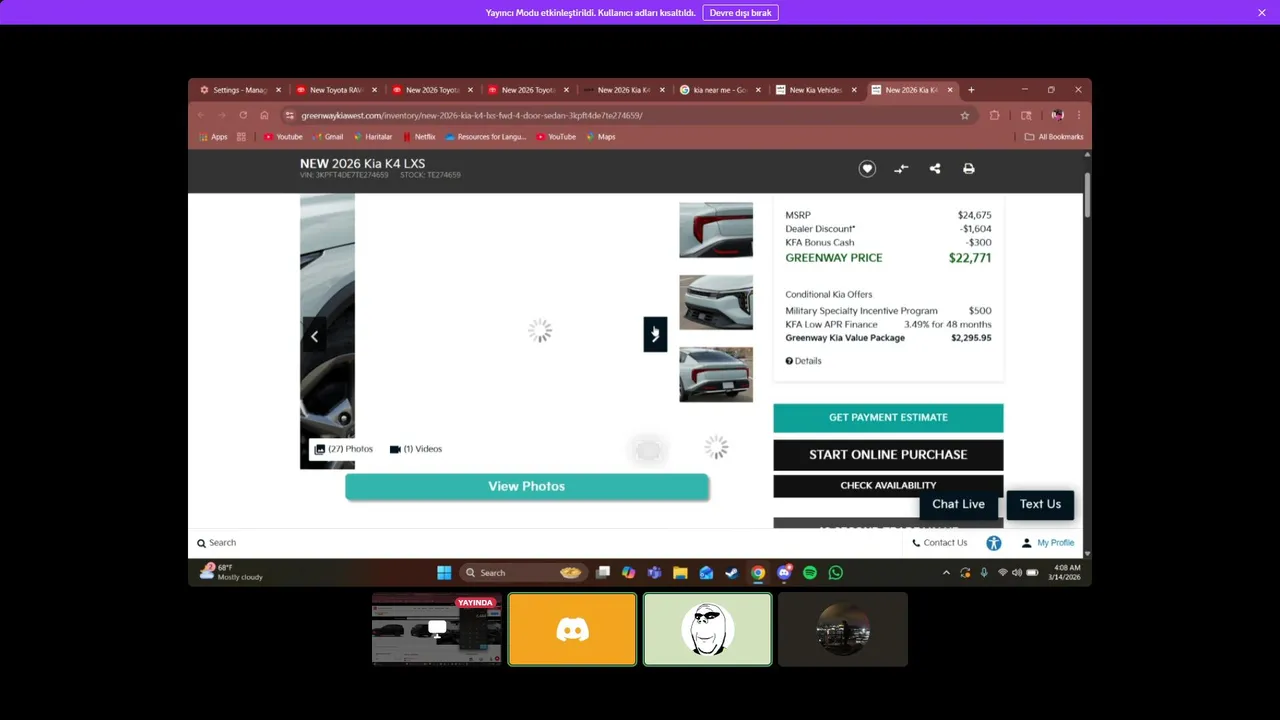
Task: Open the Text Us widget
Action: tap(1040, 504)
